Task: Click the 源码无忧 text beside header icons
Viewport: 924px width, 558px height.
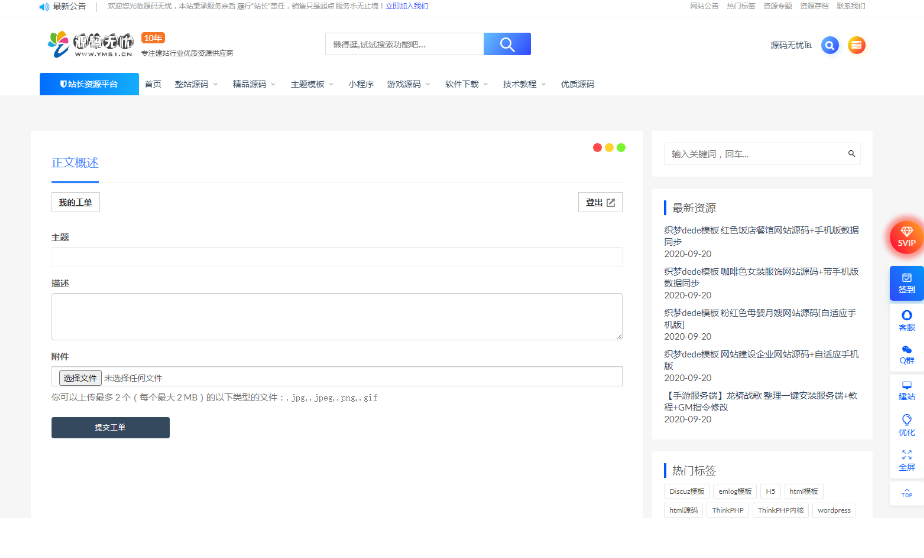Action: (x=791, y=45)
